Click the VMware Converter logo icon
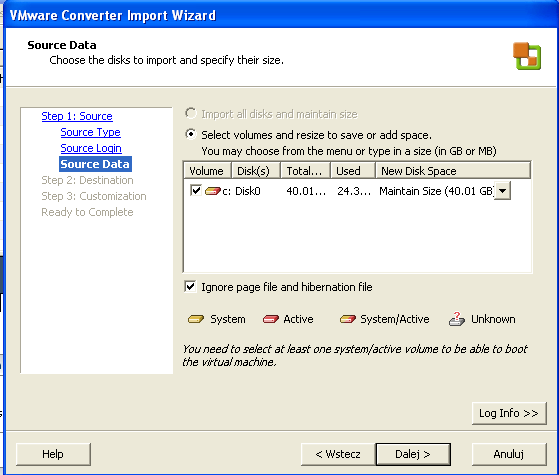 [527, 56]
